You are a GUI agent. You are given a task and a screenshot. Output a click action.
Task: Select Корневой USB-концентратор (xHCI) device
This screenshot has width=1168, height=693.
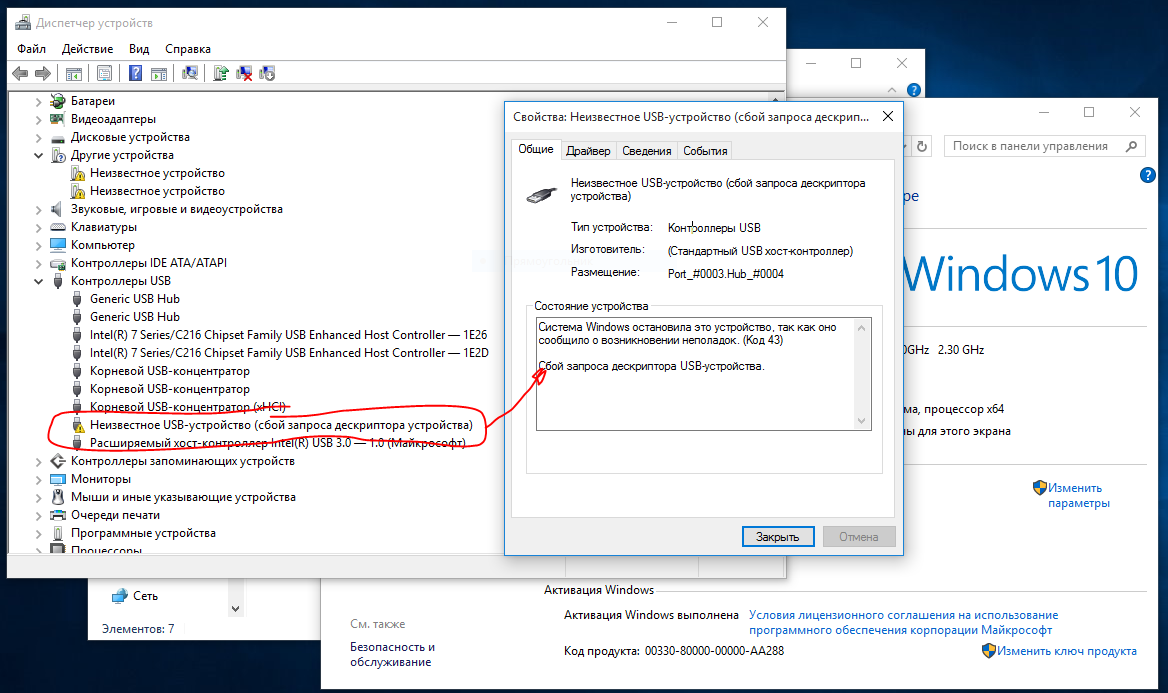click(x=188, y=407)
